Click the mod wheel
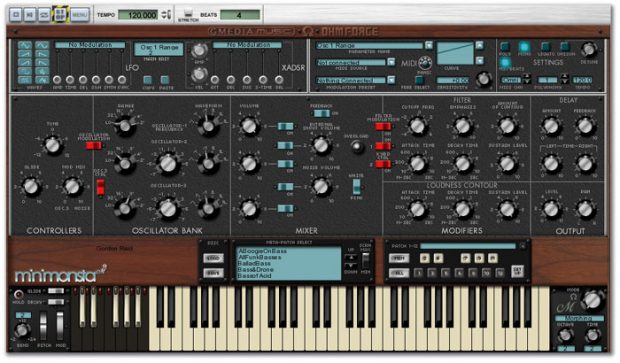 point(60,325)
